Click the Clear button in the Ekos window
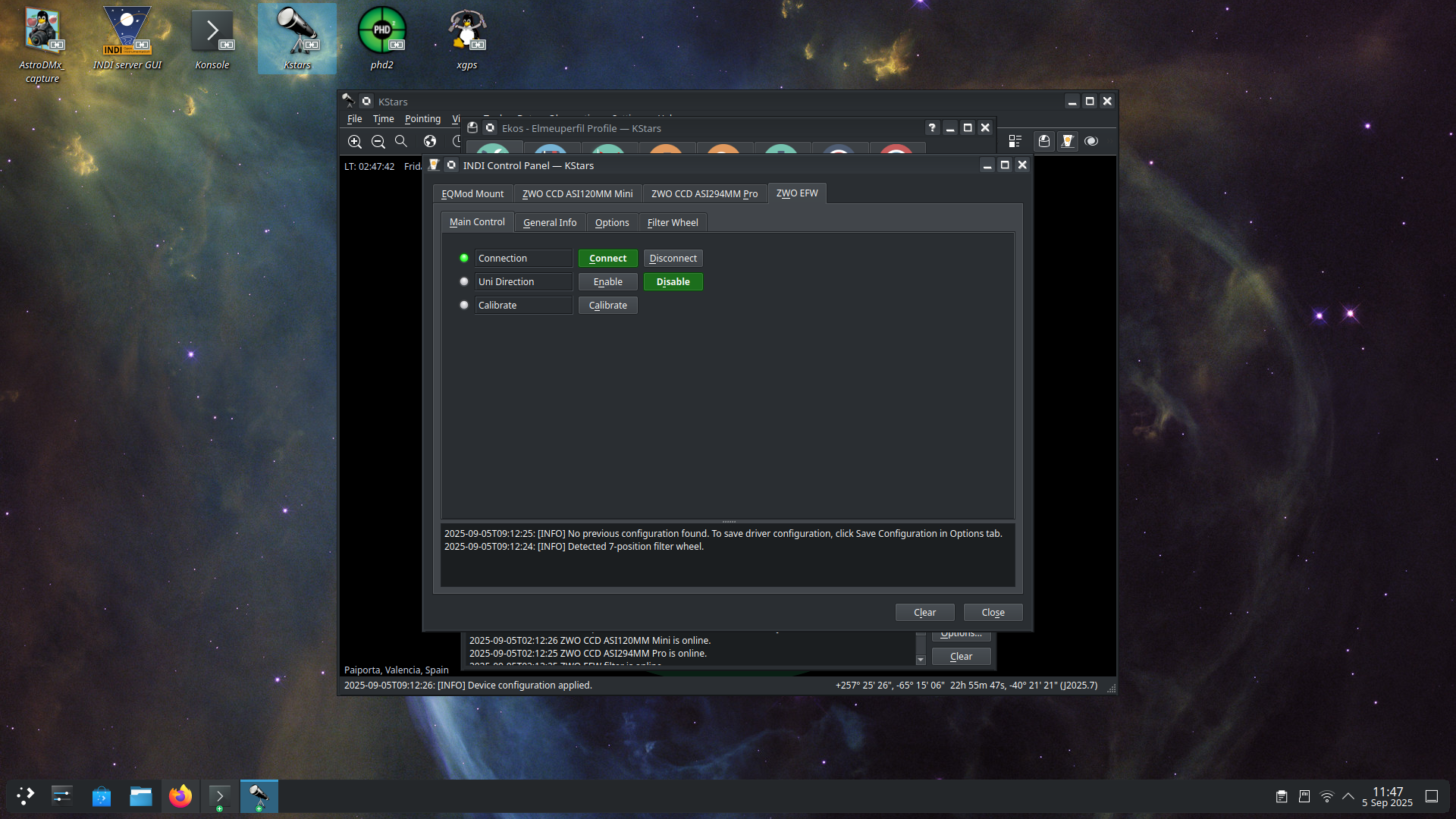The width and height of the screenshot is (1456, 819). [961, 657]
